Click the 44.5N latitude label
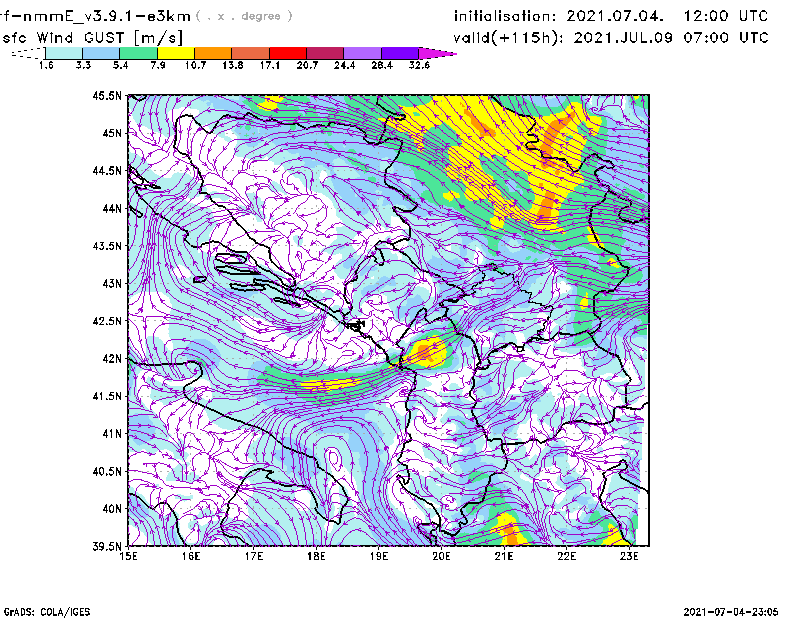 107,170
